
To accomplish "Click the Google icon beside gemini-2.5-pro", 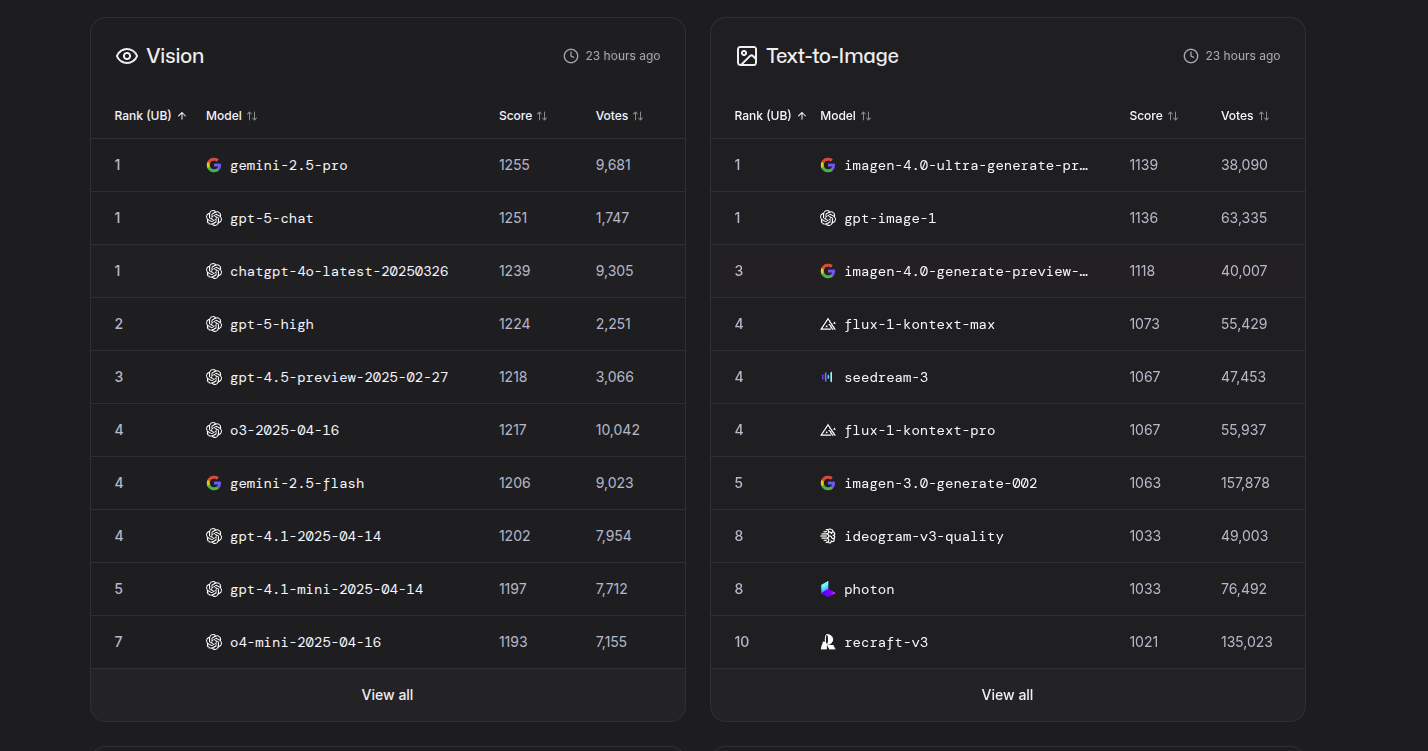I will click(214, 165).
